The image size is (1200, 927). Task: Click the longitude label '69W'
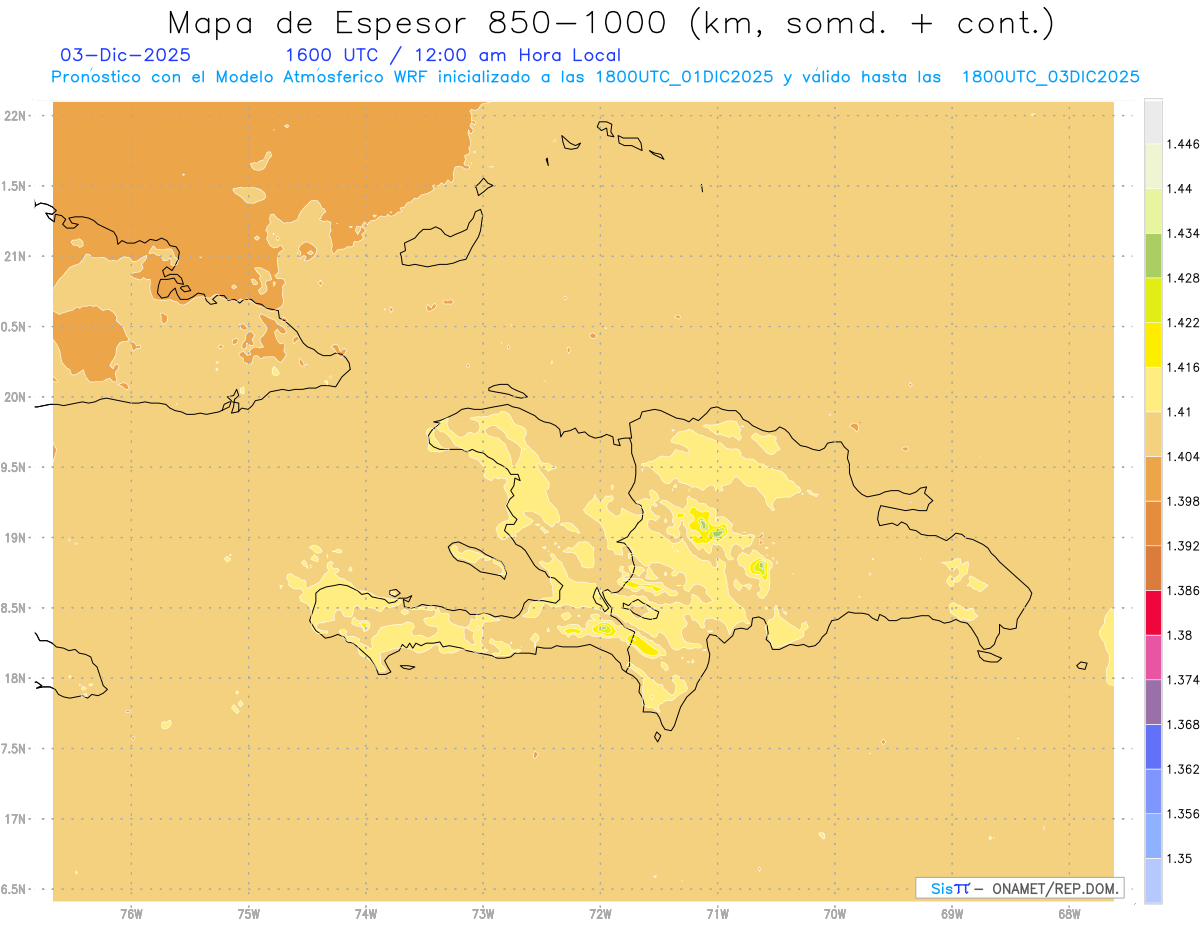[x=952, y=914]
